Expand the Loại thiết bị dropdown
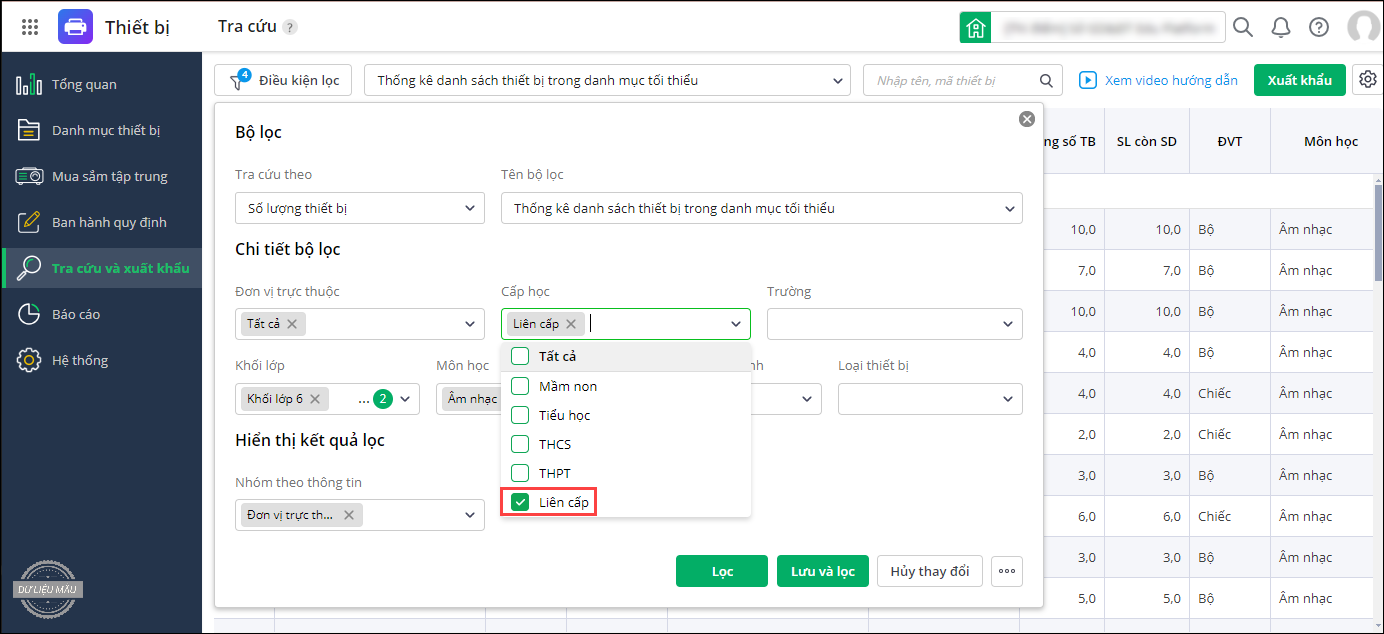This screenshot has width=1384, height=634. (x=930, y=399)
